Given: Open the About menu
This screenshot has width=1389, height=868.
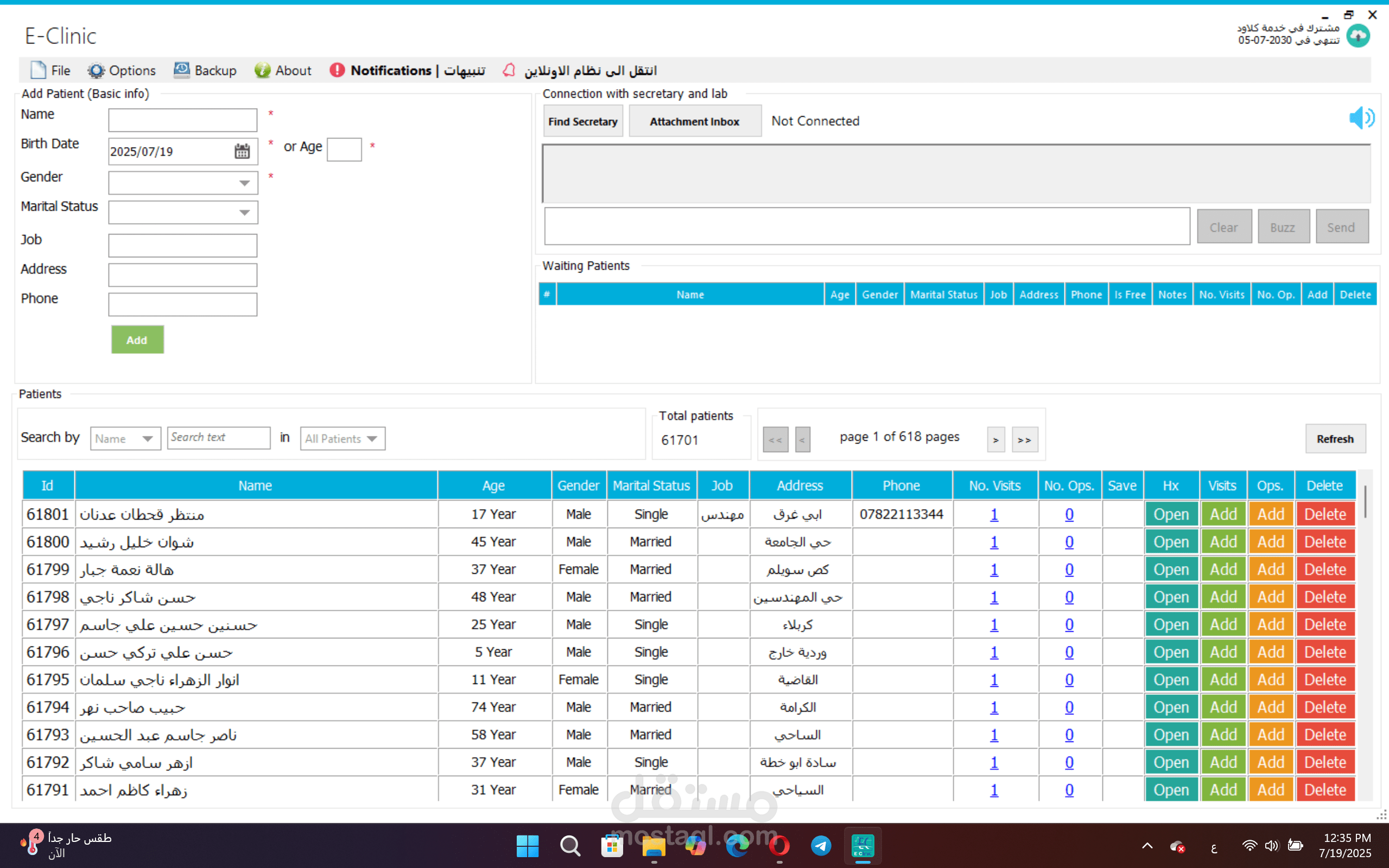Looking at the screenshot, I should coord(283,70).
